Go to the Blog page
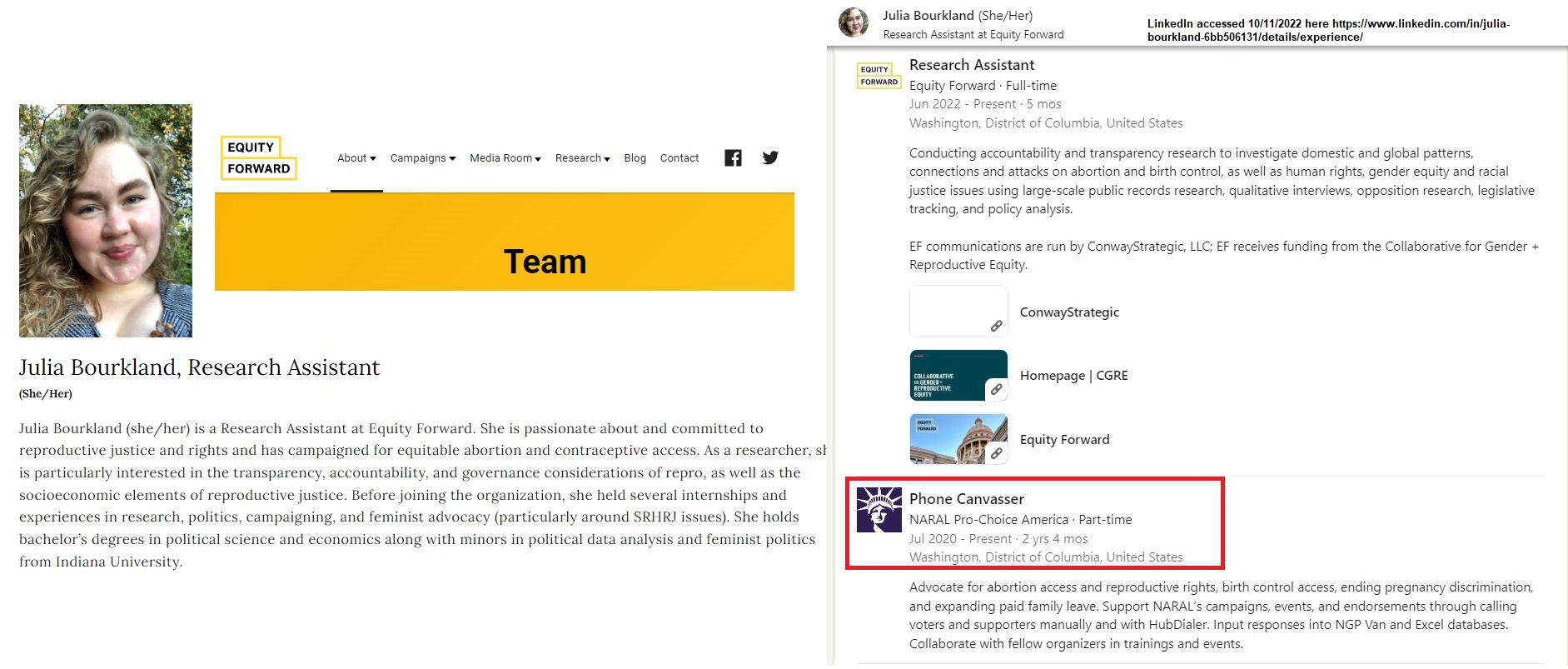This screenshot has height=669, width=1568. coord(635,158)
